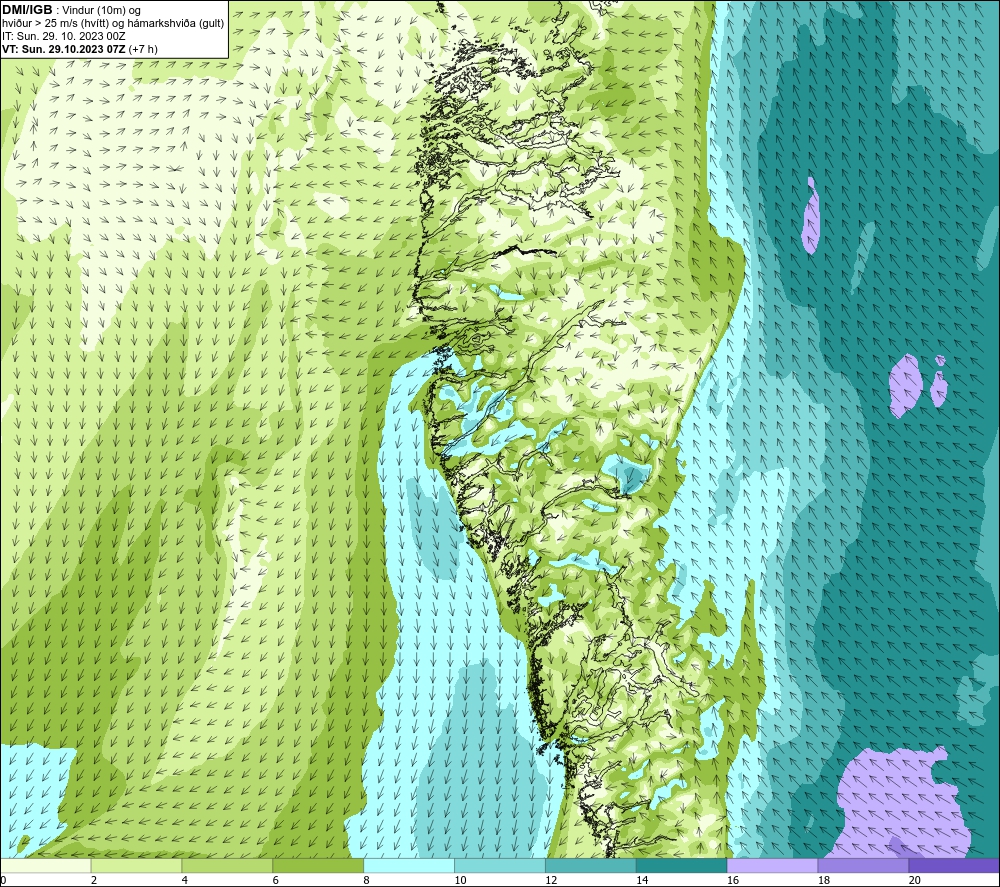This screenshot has height=887, width=1000.
Task: Select the dark teal 14–16 legend swatch
Action: (x=681, y=865)
